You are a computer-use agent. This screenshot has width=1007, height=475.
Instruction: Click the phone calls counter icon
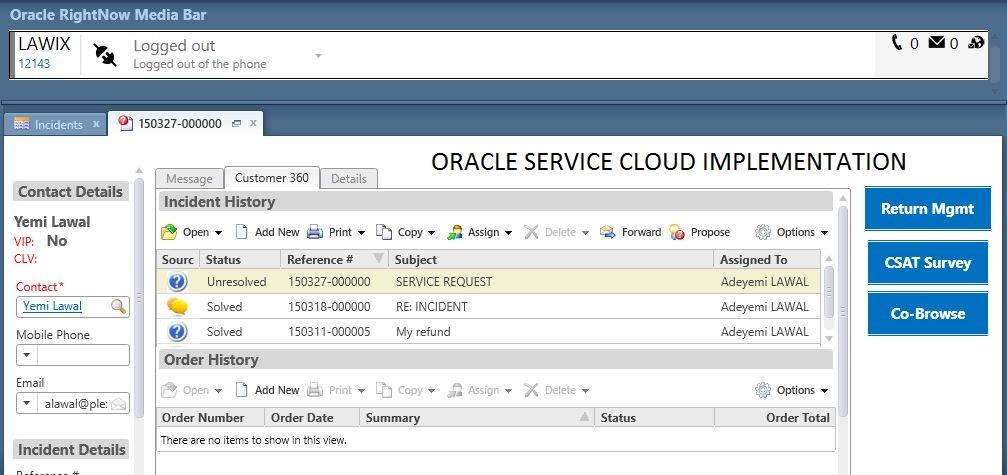click(x=897, y=42)
